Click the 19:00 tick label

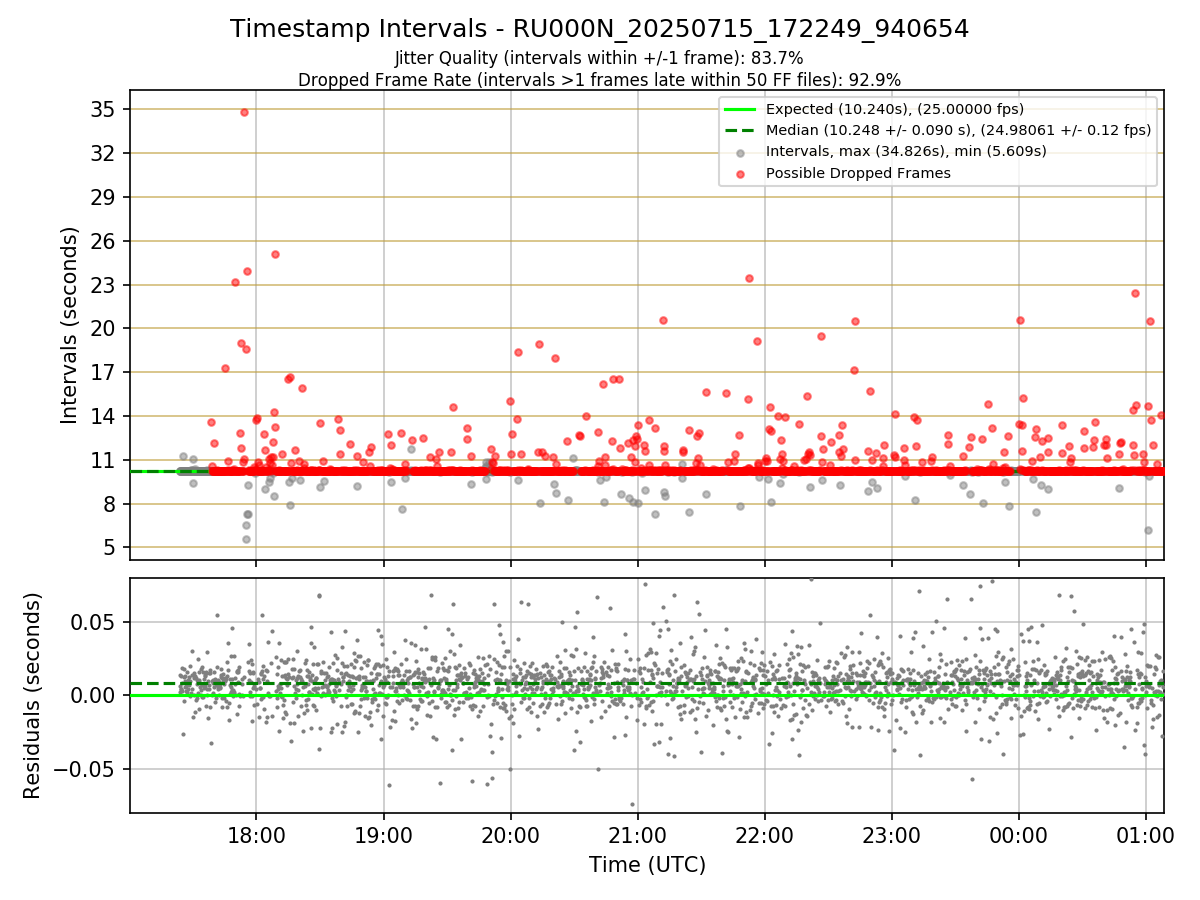[383, 834]
